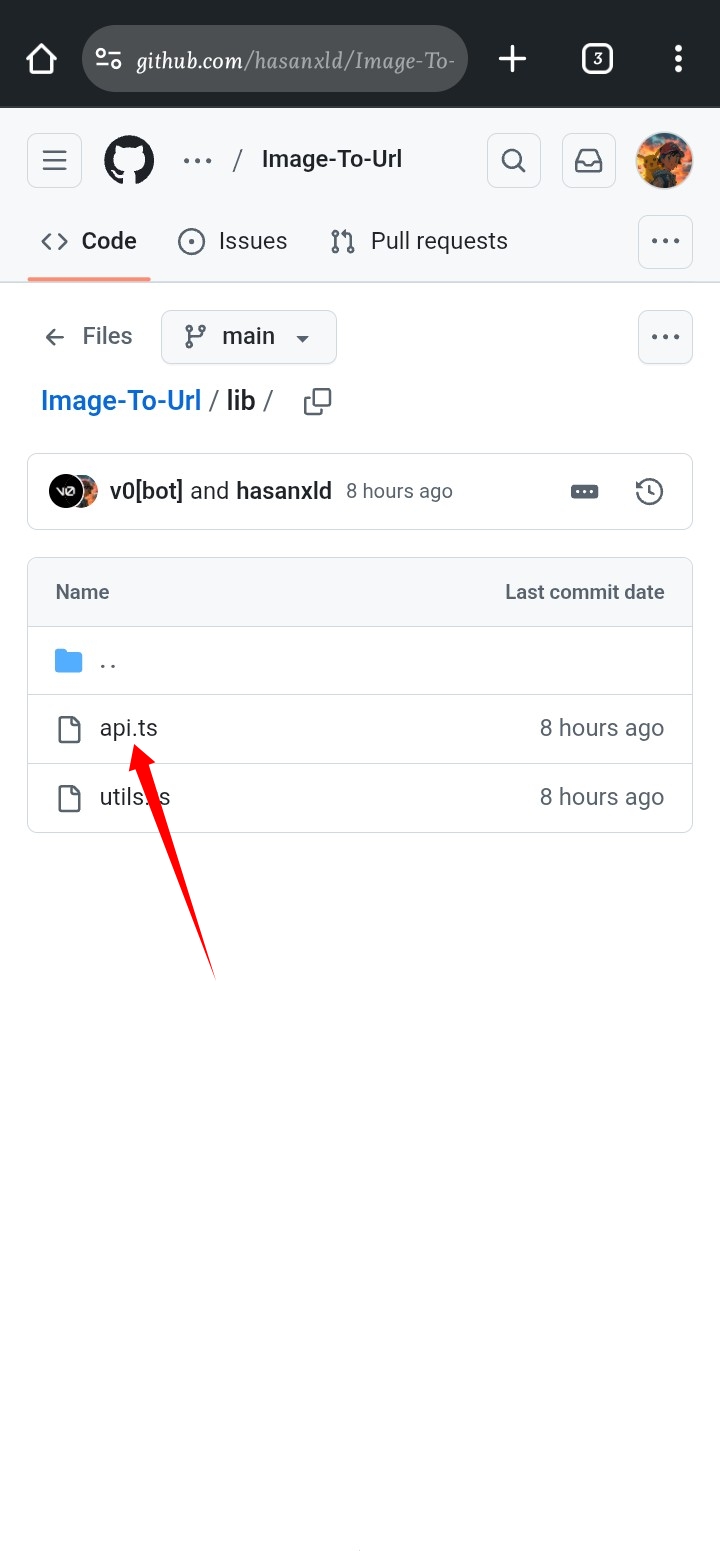View commit history for lib folder
This screenshot has width=720, height=1551.
point(649,491)
